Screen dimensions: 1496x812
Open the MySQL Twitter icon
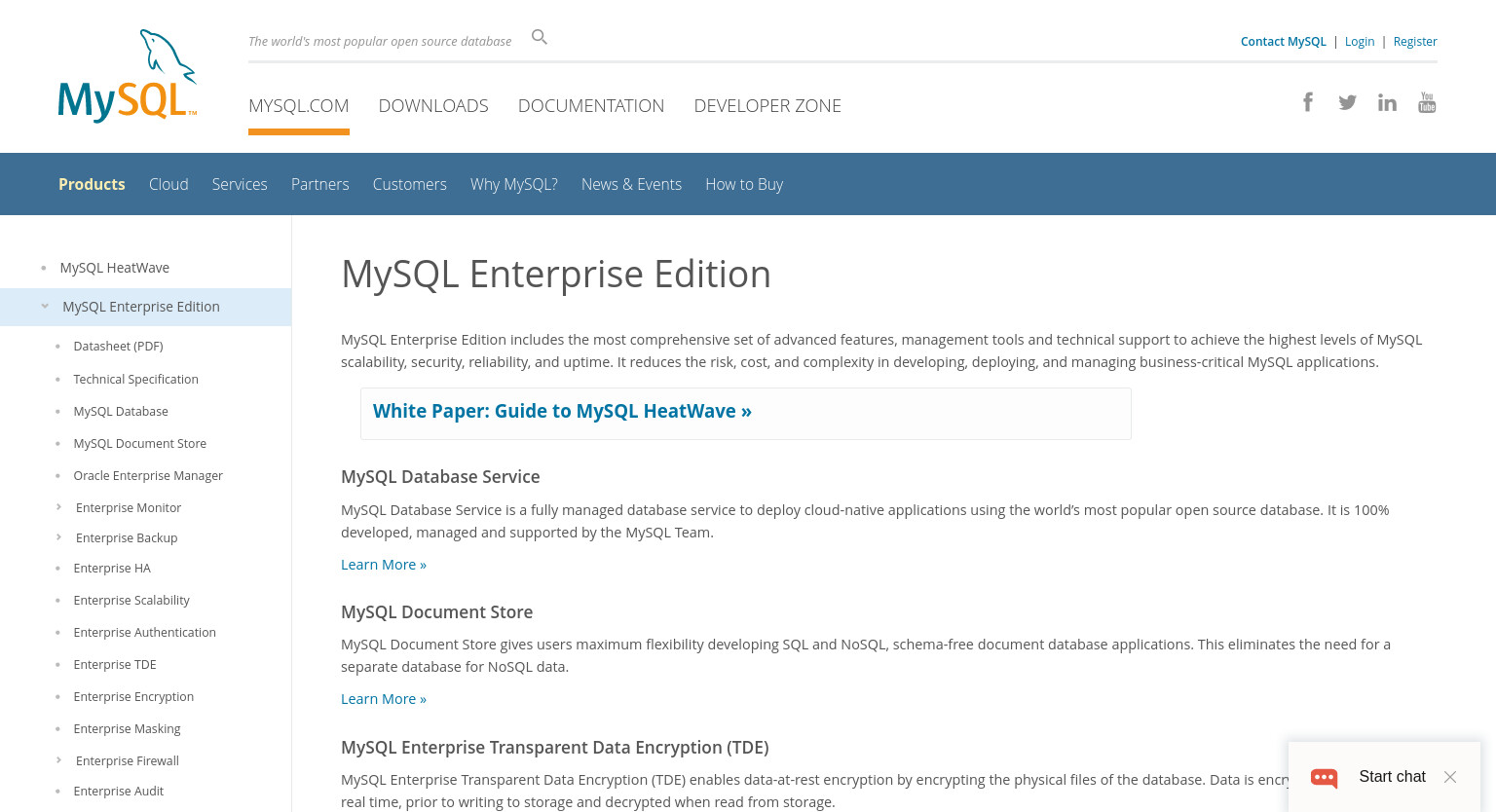(1347, 102)
